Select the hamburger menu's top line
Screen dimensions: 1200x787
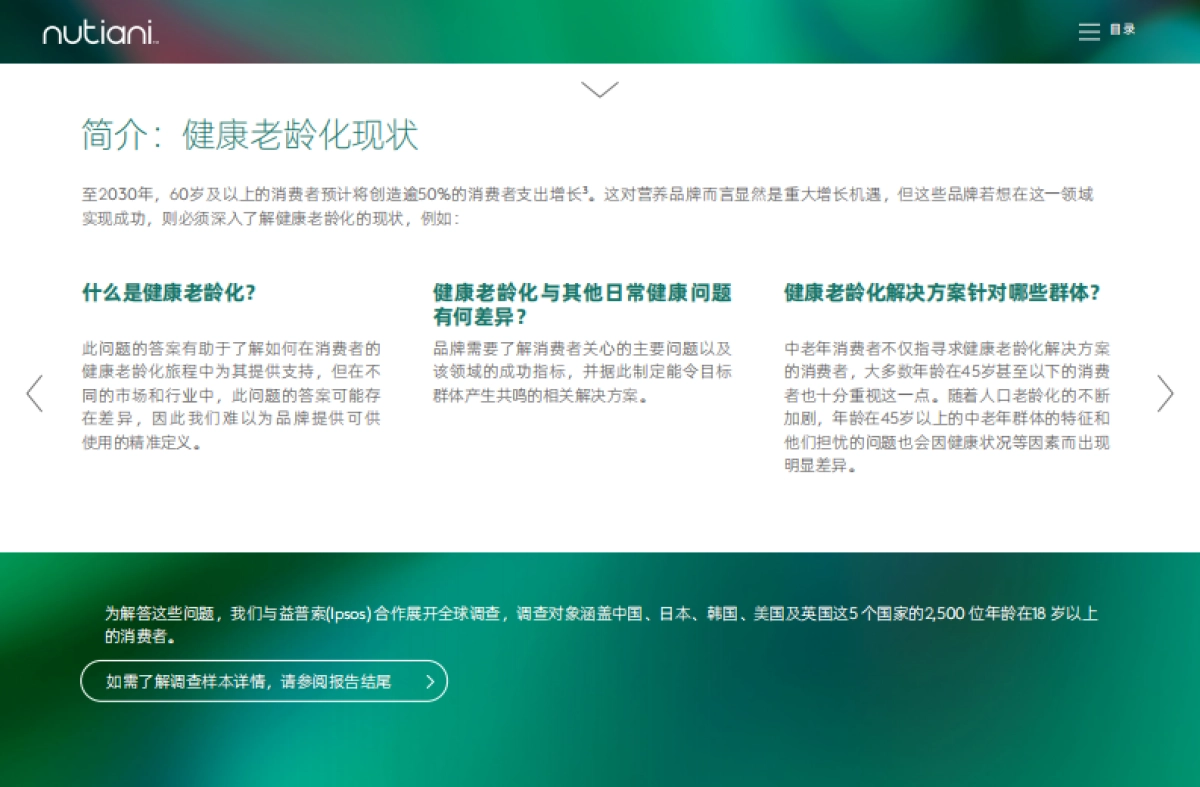(x=1089, y=25)
